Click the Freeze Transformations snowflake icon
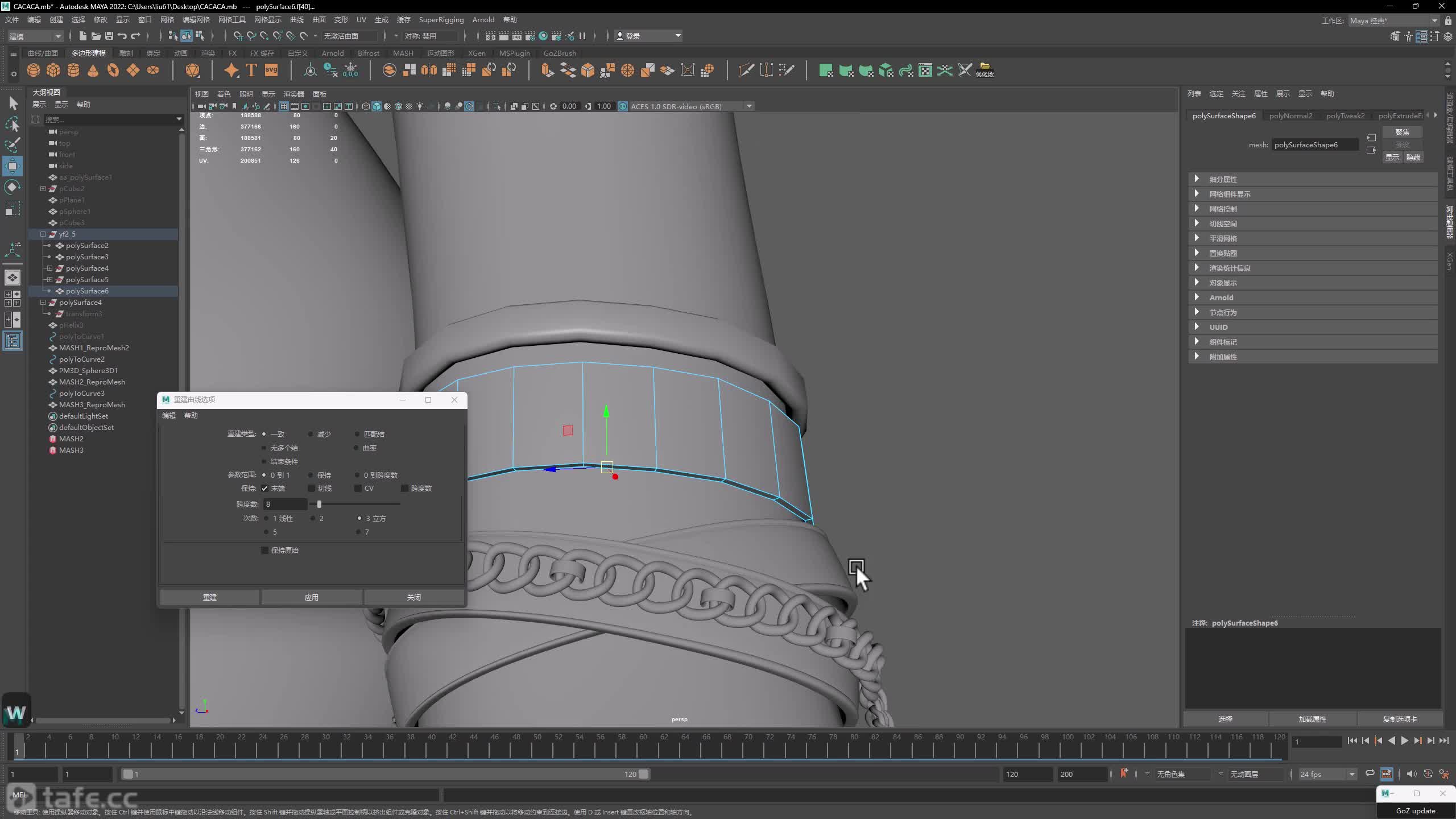The width and height of the screenshot is (1456, 819). [x=350, y=70]
